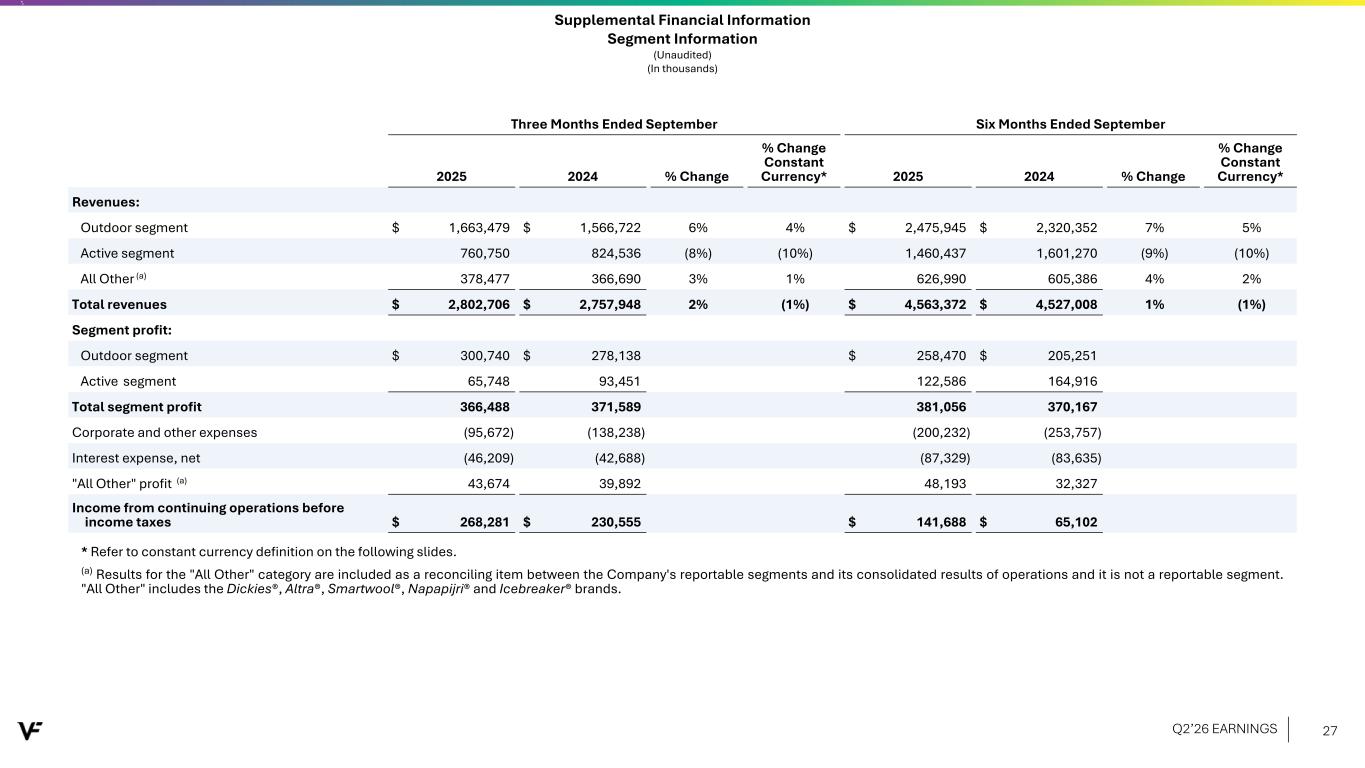Click the Six Months Ended September header

[1070, 124]
